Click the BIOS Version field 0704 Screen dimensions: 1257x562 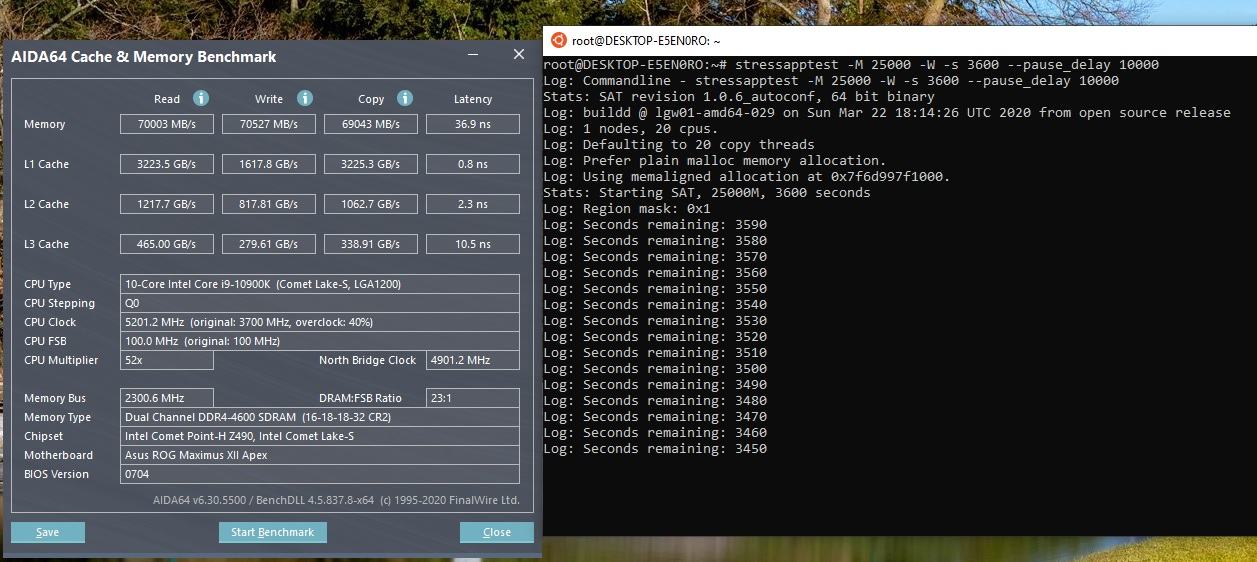(320, 474)
